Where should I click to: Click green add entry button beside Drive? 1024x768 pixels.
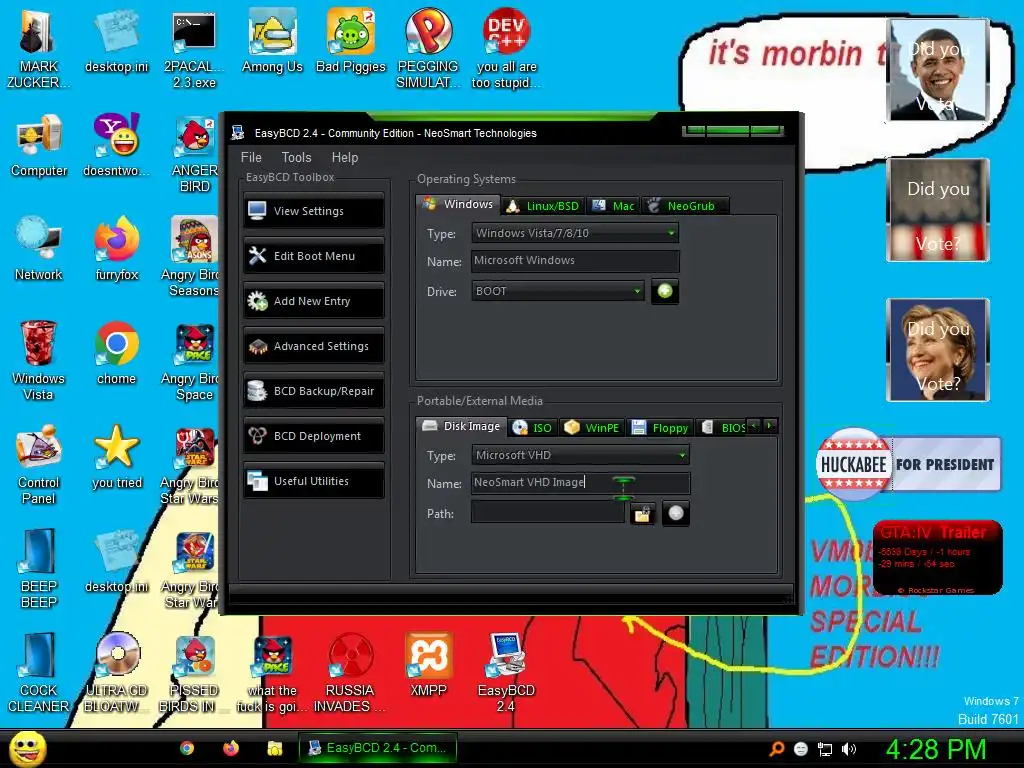coord(665,291)
